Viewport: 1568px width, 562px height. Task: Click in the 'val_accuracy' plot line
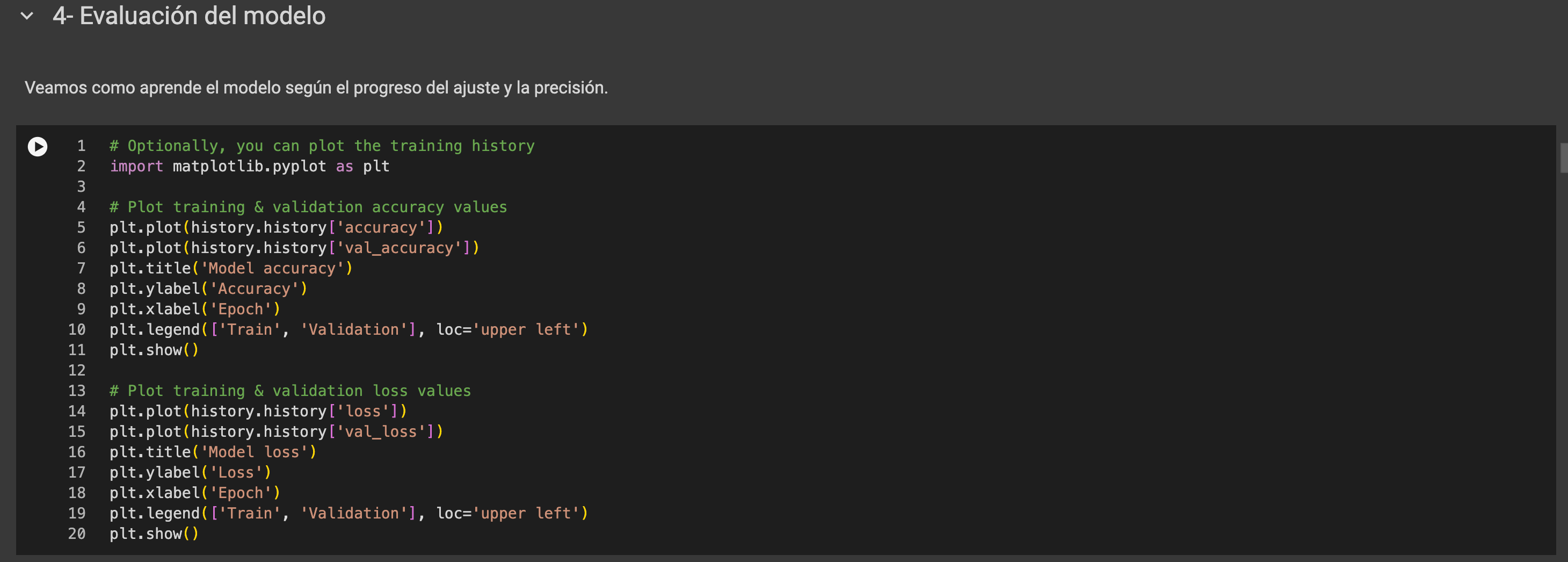coord(294,248)
